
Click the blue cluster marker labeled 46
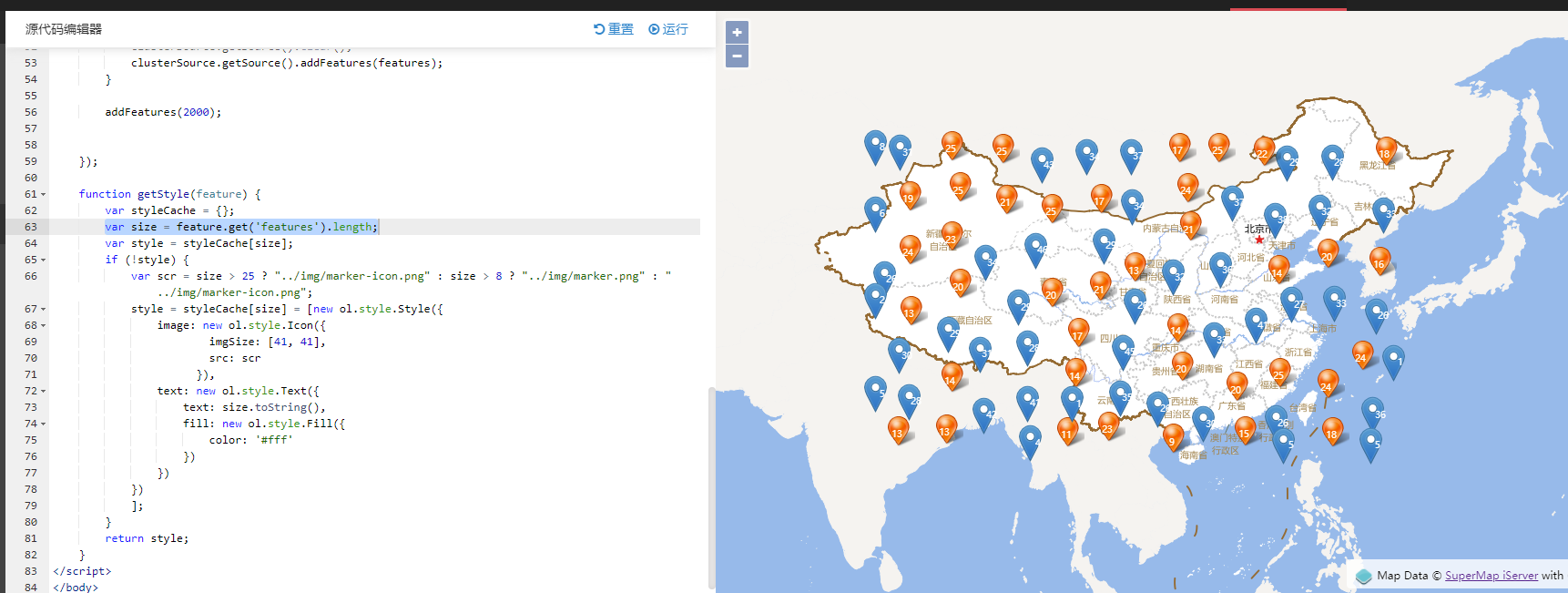point(1036,250)
